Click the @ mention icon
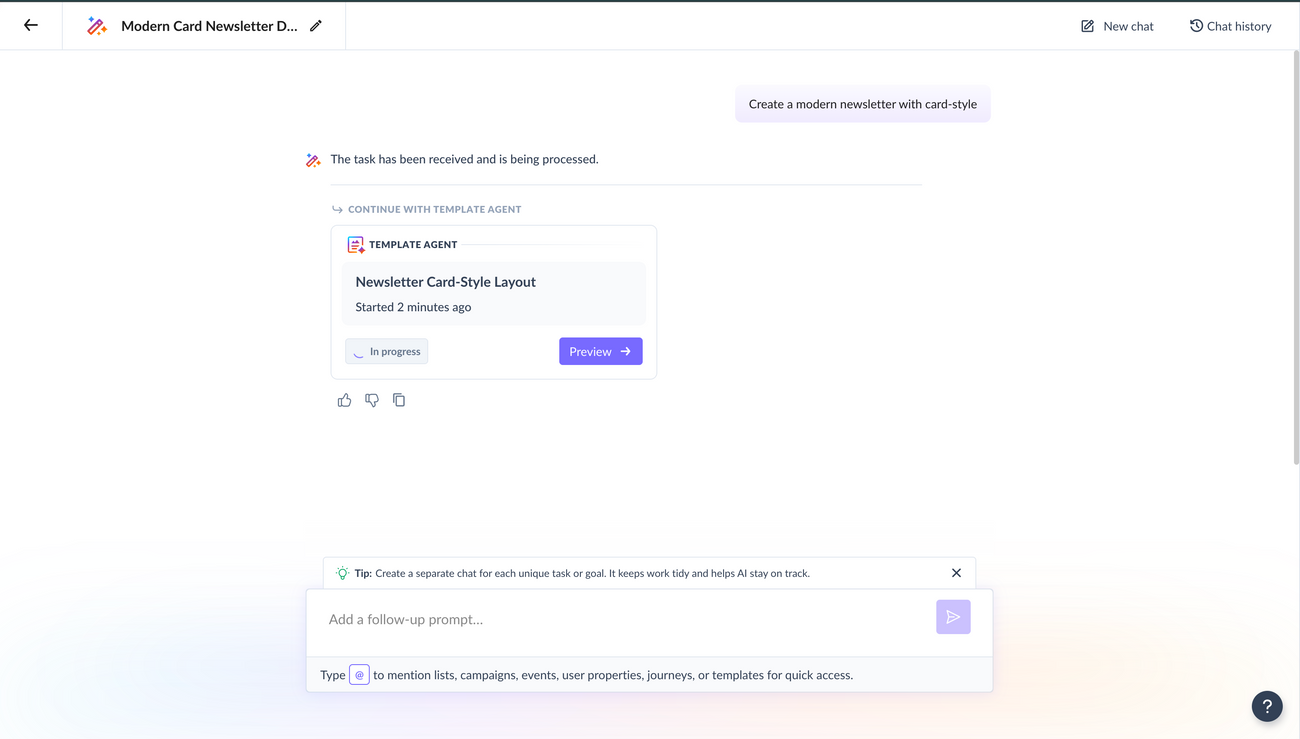The image size is (1300, 739). pos(359,675)
